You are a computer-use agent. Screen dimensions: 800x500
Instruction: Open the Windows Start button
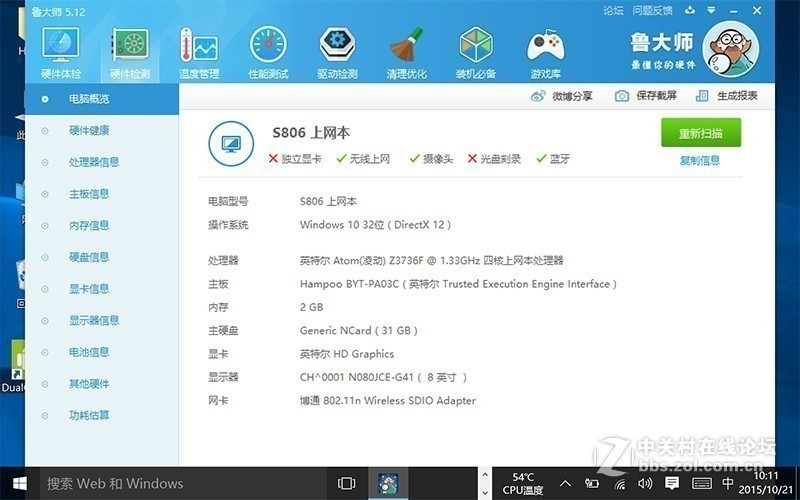(19, 483)
